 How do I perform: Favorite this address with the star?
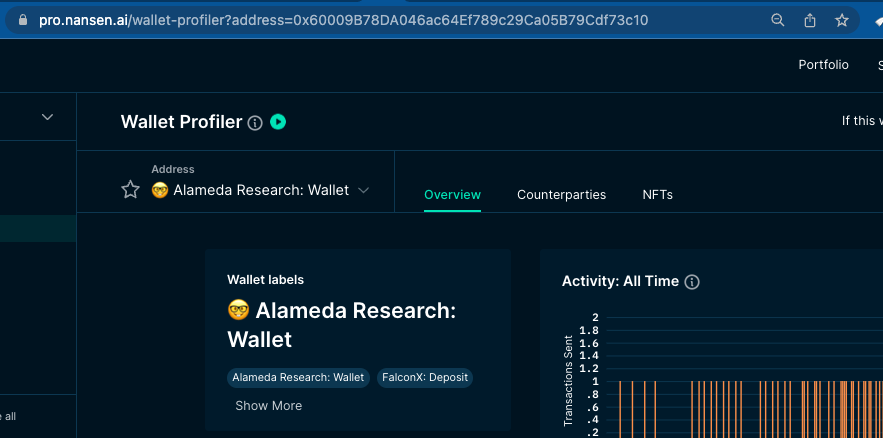pos(130,190)
